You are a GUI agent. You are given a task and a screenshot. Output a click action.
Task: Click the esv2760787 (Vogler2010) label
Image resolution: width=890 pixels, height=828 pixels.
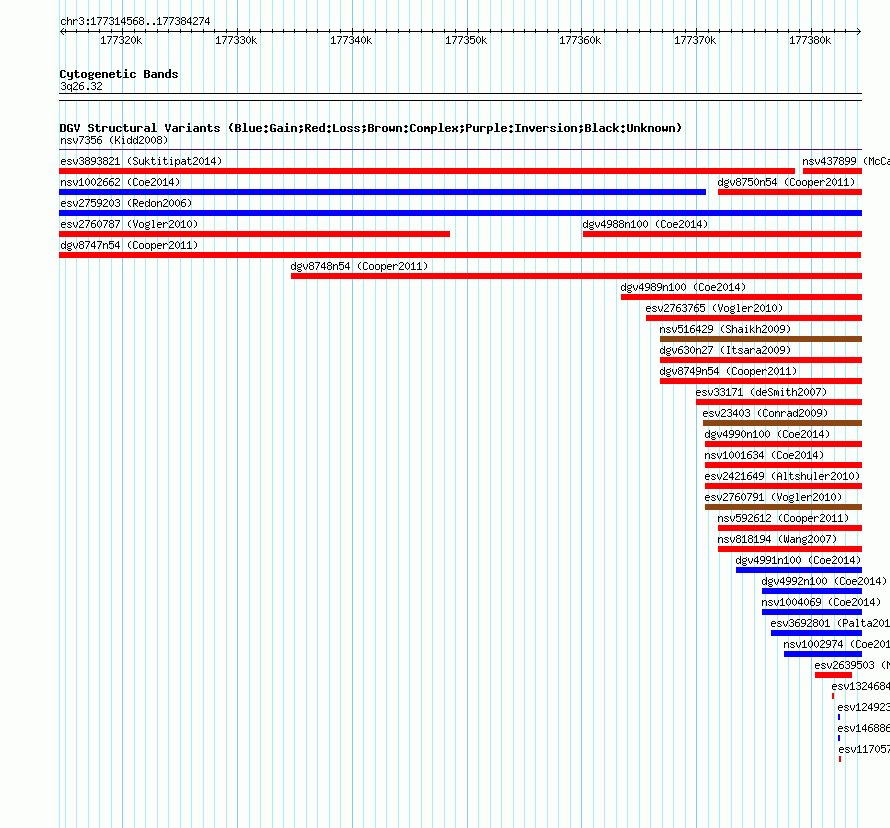point(129,224)
